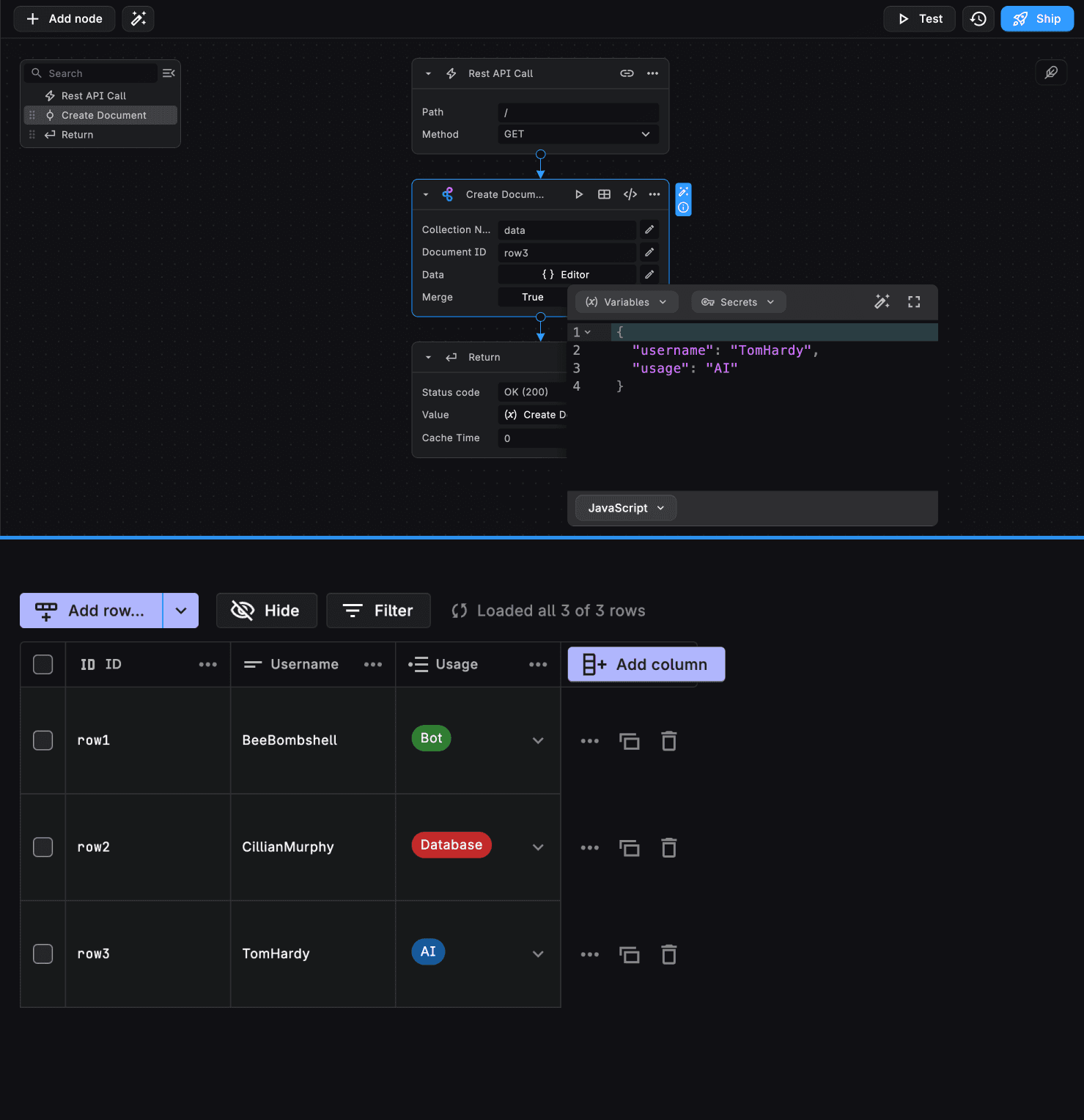Click the table view icon on Create Document node
This screenshot has height=1120, width=1084.
604,194
